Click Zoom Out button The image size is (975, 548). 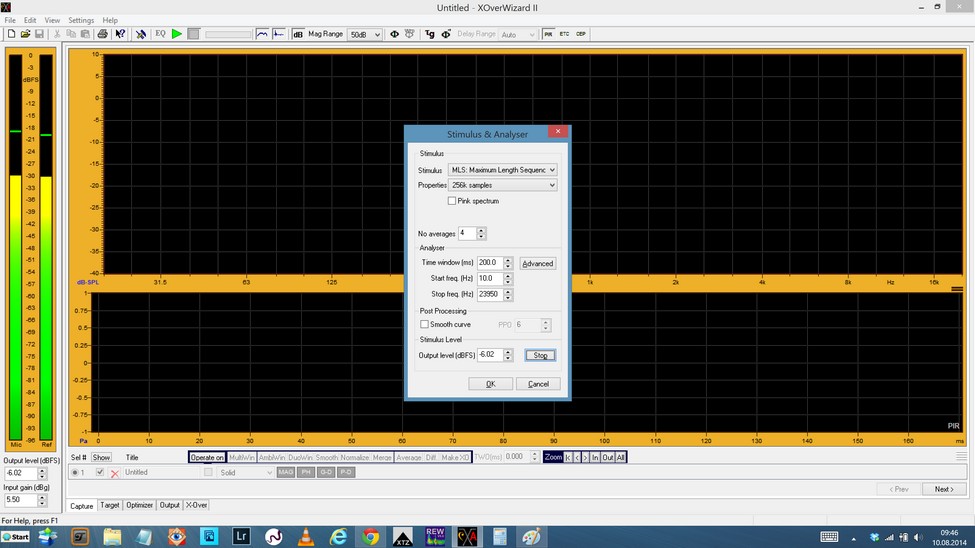point(608,457)
